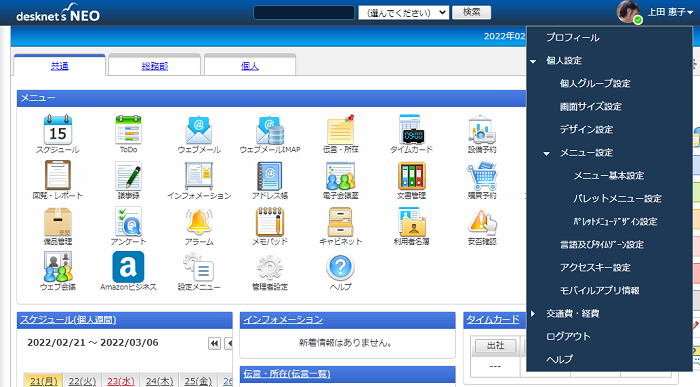Open the 伝言・所在 sticky note icon
The image size is (700, 387).
click(x=340, y=130)
